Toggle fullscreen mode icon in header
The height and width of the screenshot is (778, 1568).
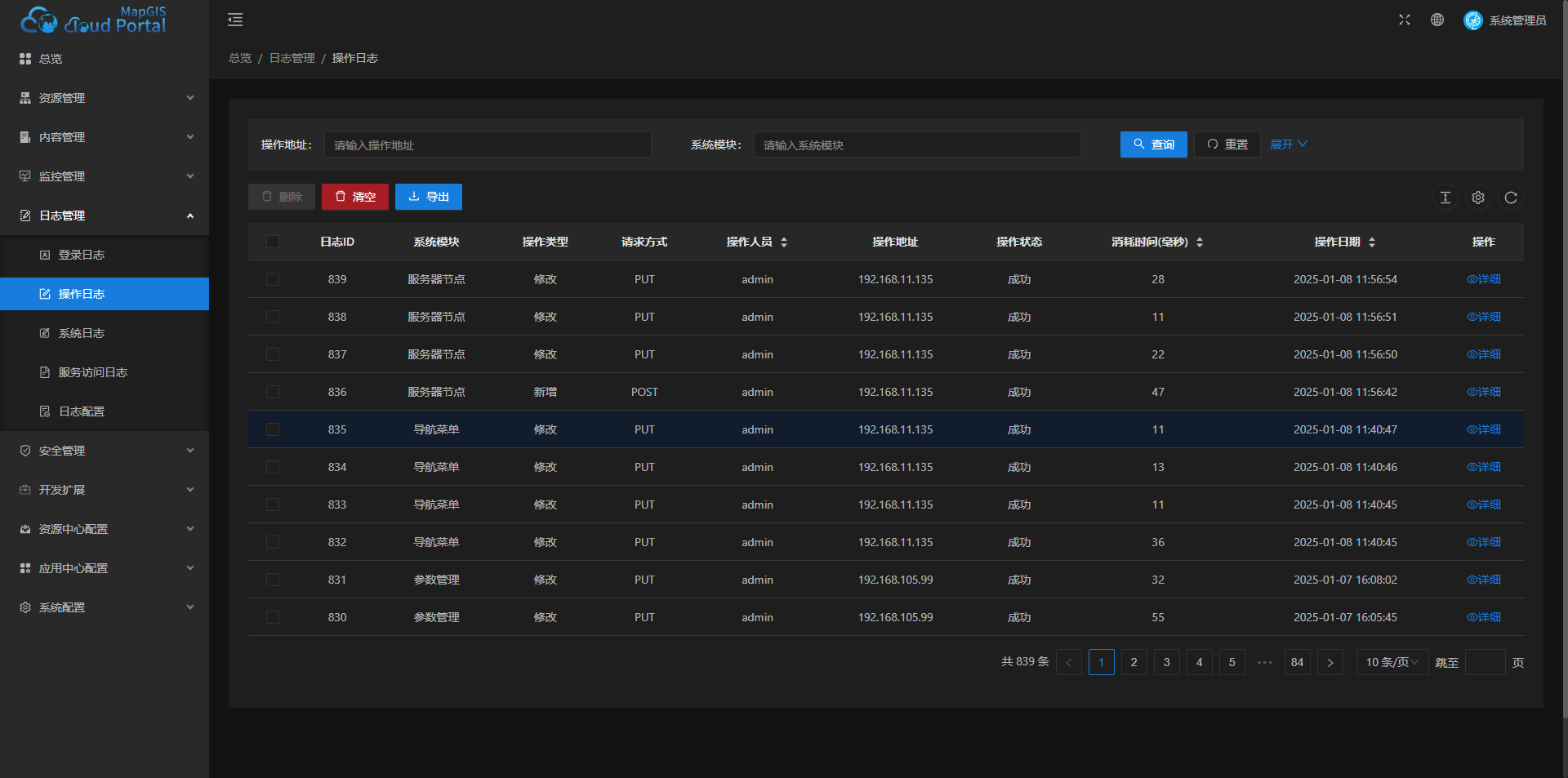[1405, 20]
